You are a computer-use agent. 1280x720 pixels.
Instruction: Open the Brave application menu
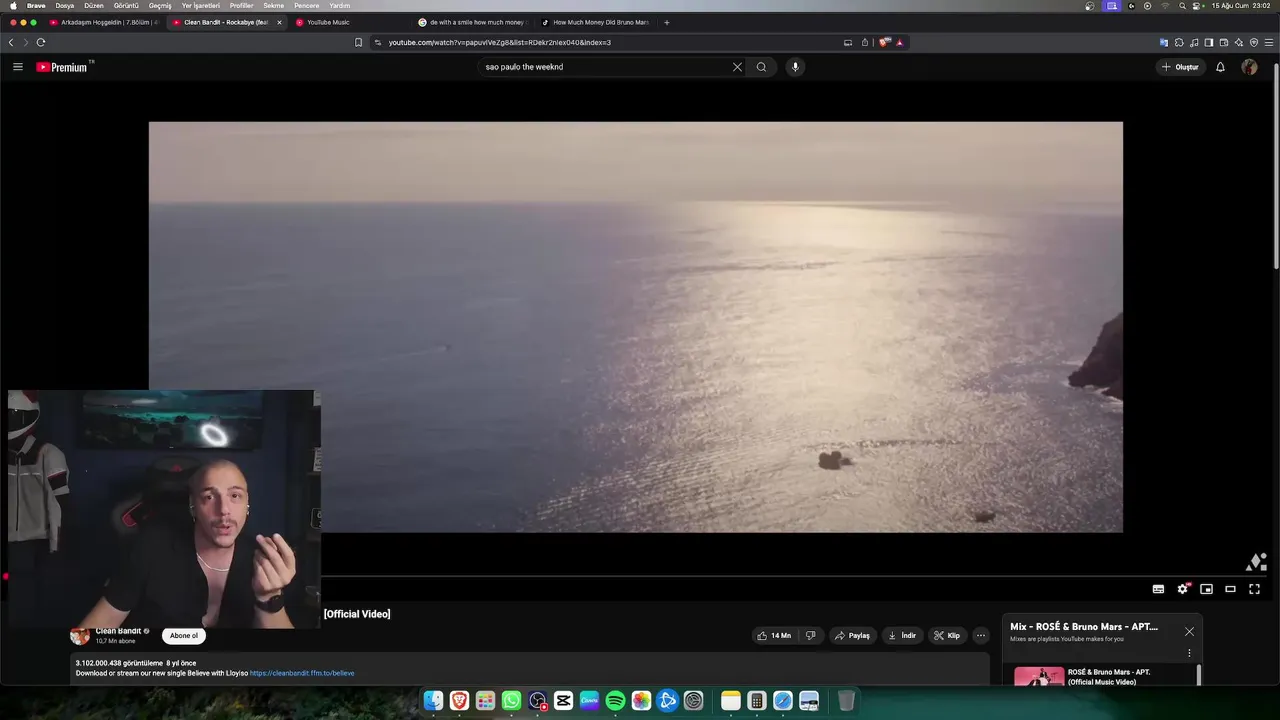pos(36,5)
